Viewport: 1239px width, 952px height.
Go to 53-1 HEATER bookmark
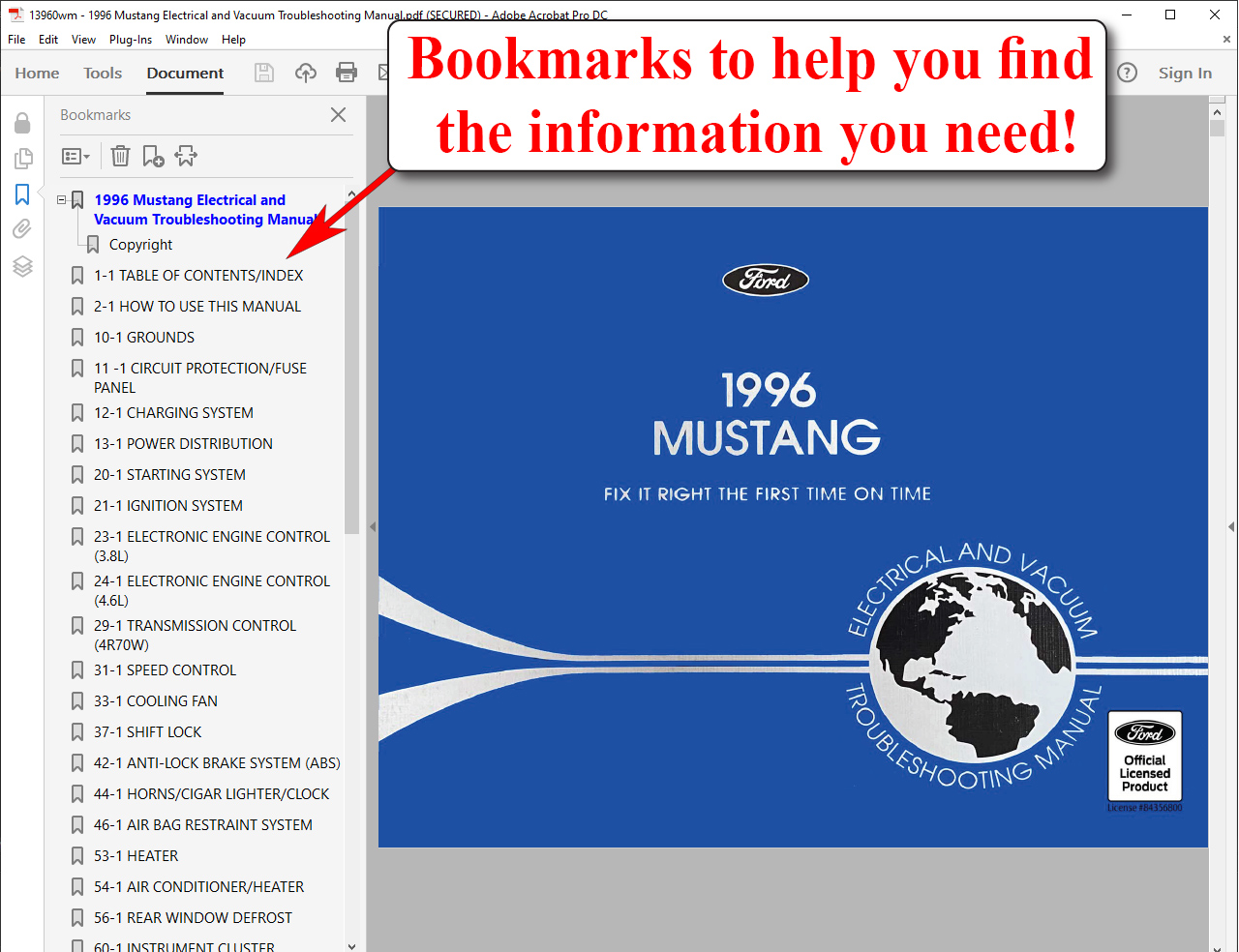pyautogui.click(x=136, y=856)
